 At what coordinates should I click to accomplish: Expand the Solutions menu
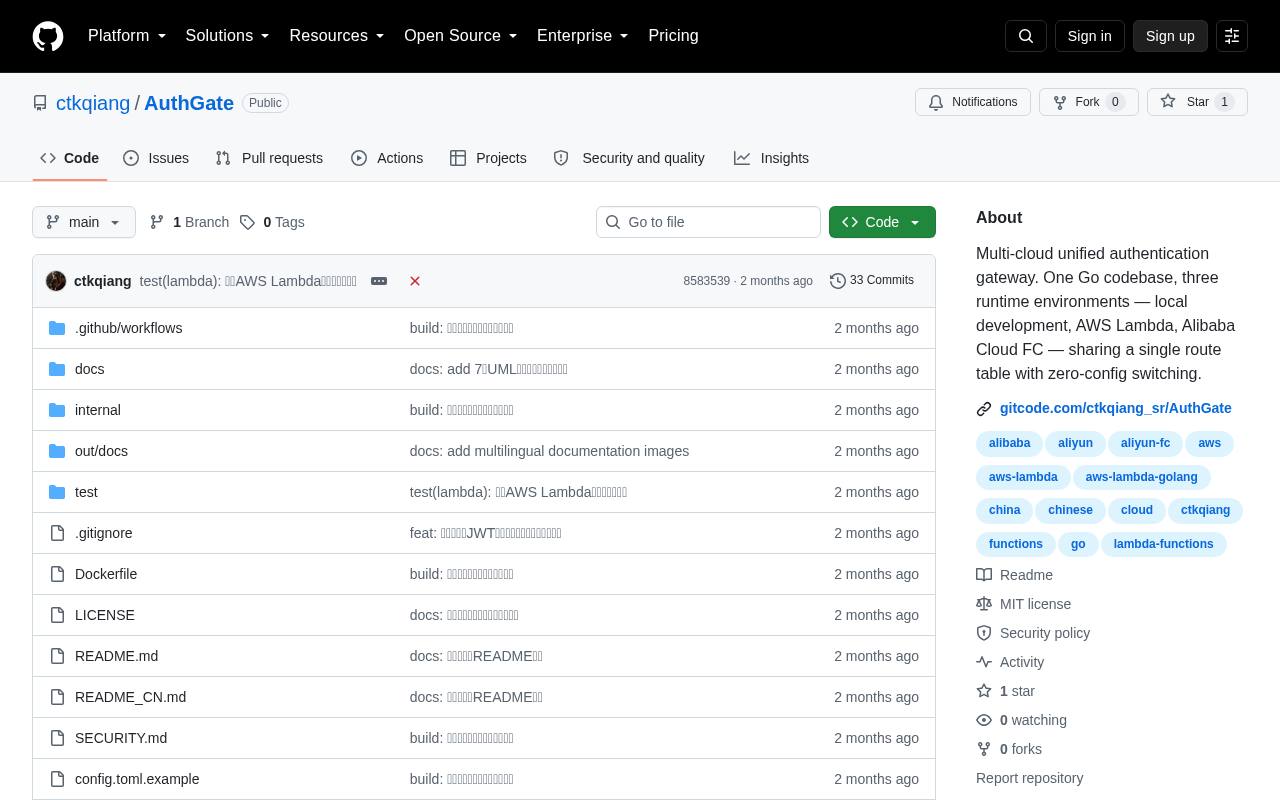(228, 36)
